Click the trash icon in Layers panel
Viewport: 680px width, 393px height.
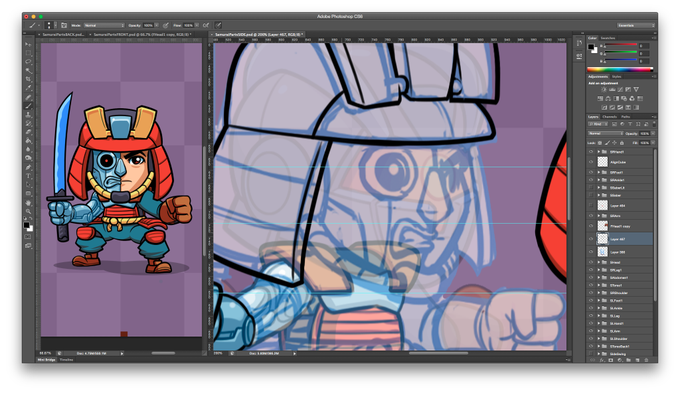pyautogui.click(x=646, y=360)
